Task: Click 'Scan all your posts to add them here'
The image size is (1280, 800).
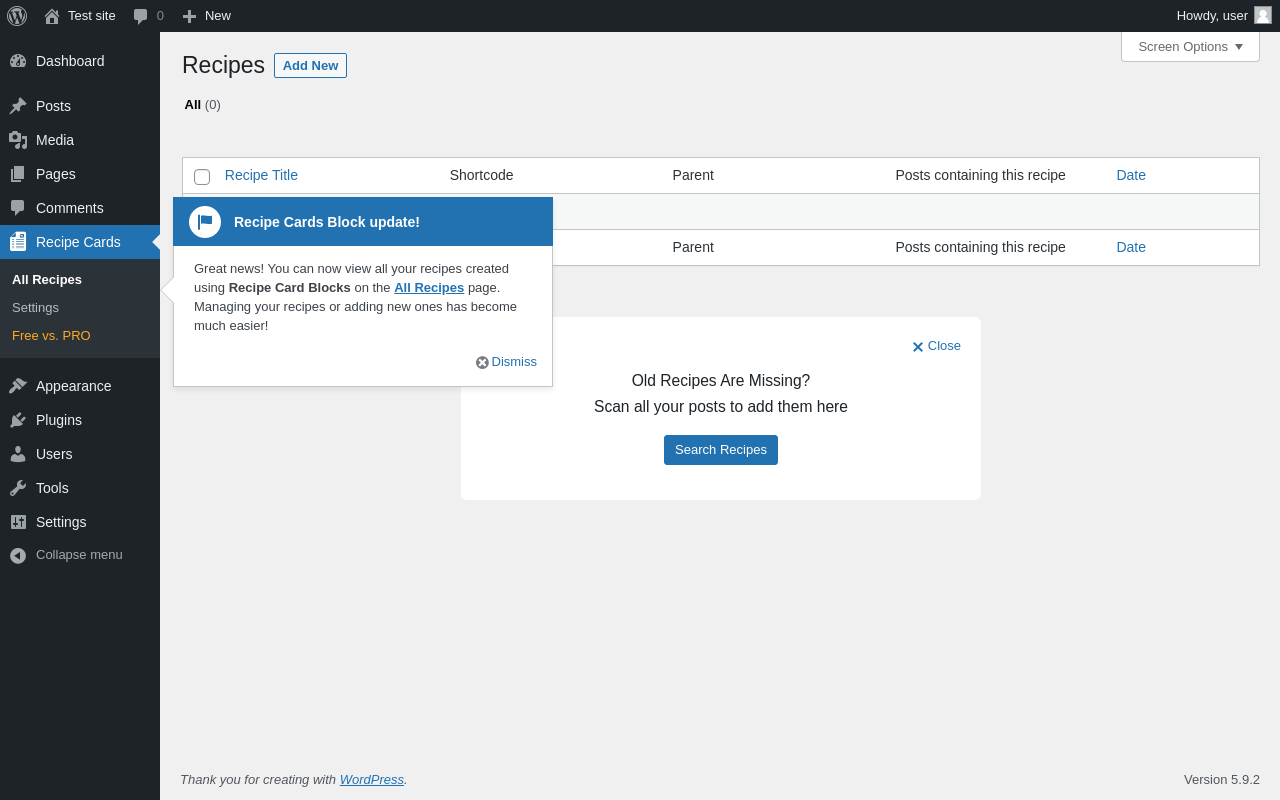Action: pyautogui.click(x=721, y=407)
